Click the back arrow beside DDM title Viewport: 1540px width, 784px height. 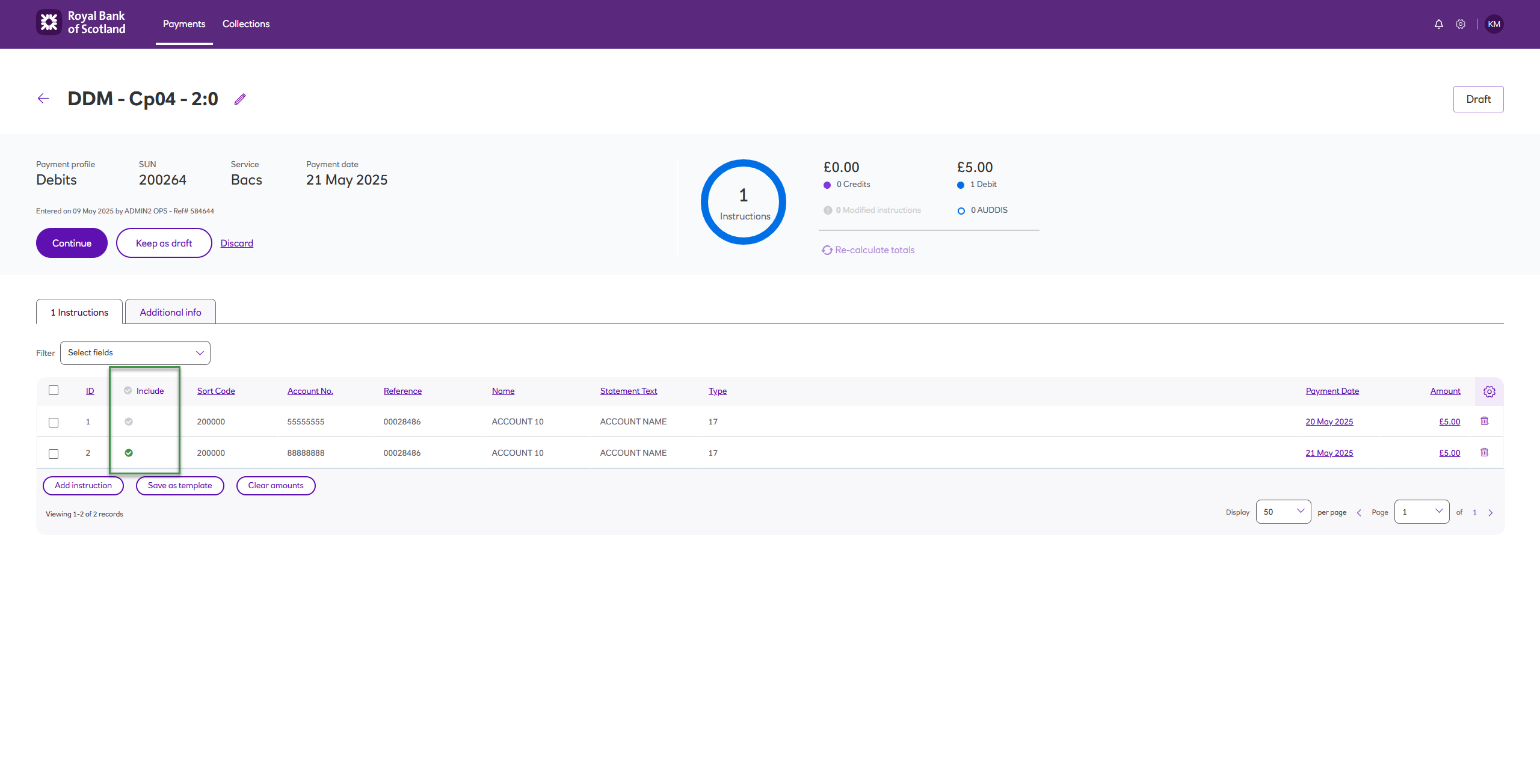pyautogui.click(x=43, y=99)
